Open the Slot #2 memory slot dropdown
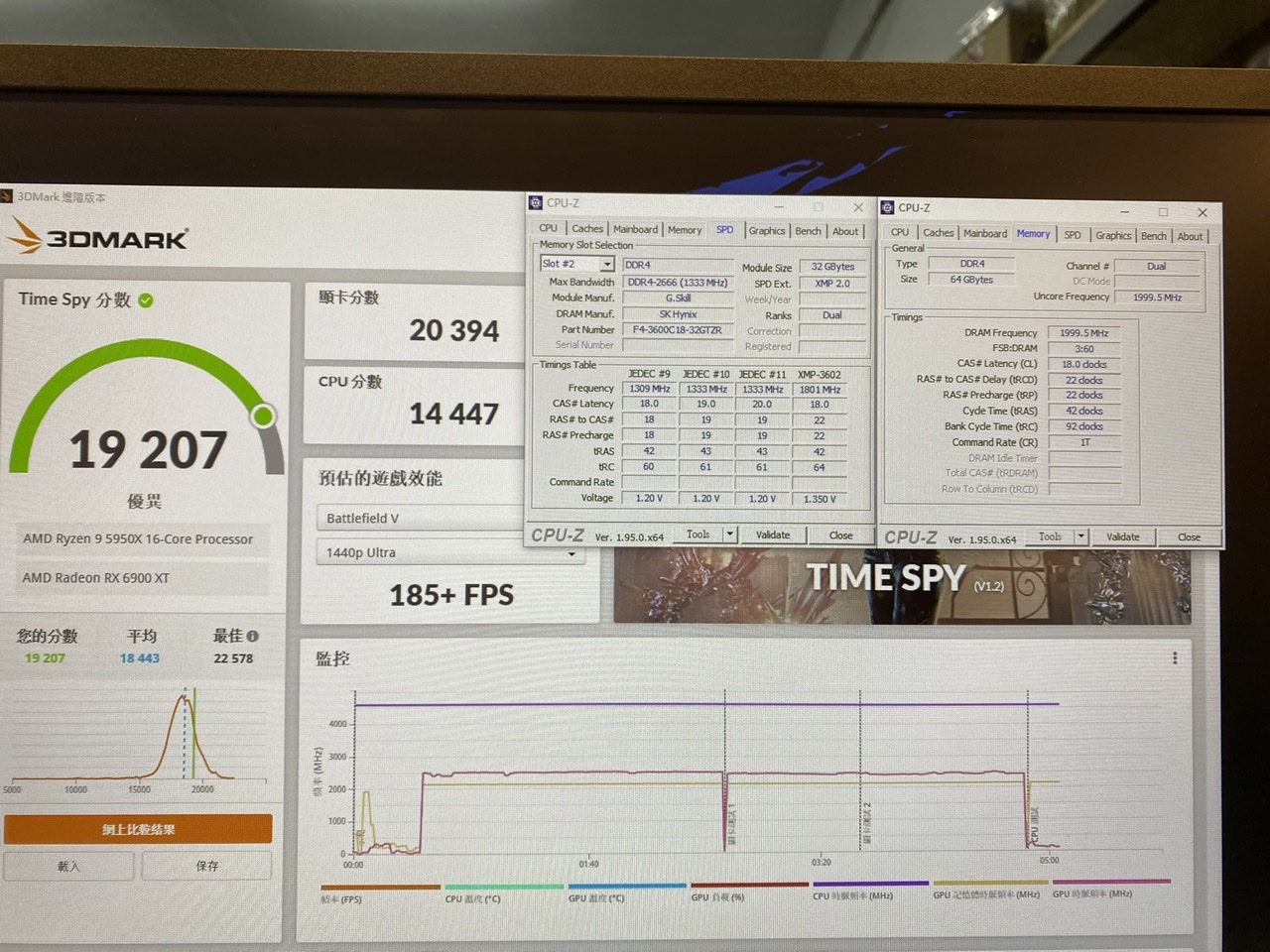Viewport: 1270px width, 952px height. point(606,264)
